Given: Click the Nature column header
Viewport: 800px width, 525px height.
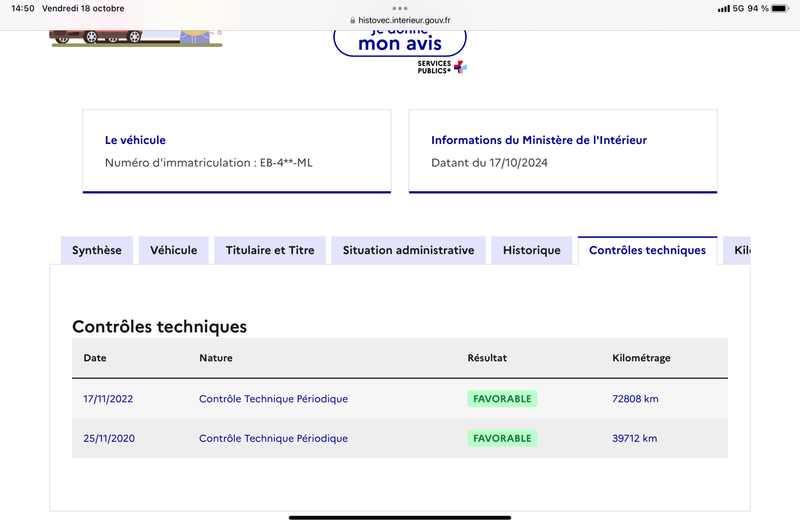Looking at the screenshot, I should [x=216, y=358].
